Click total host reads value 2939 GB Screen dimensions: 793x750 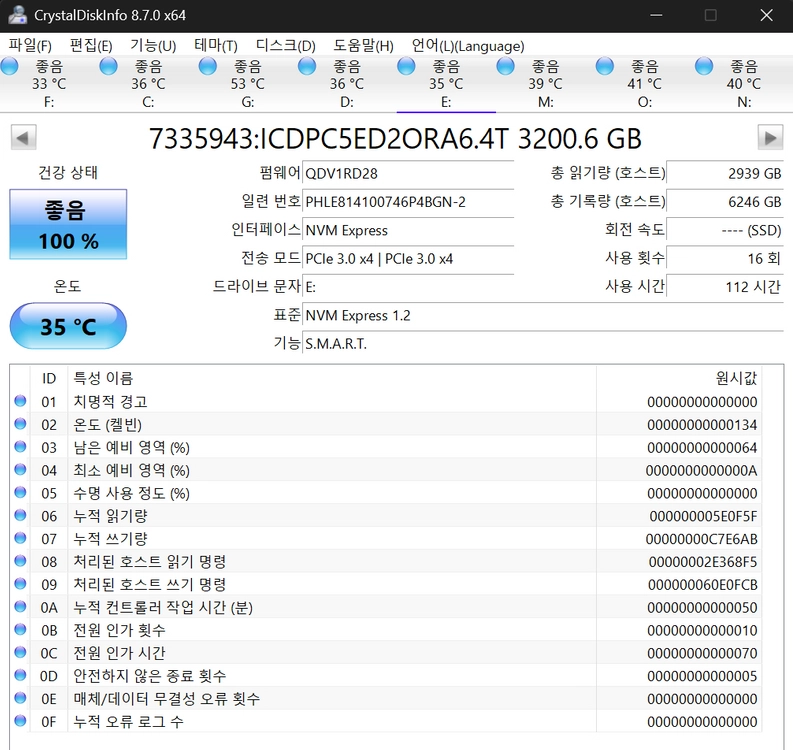tap(725, 173)
